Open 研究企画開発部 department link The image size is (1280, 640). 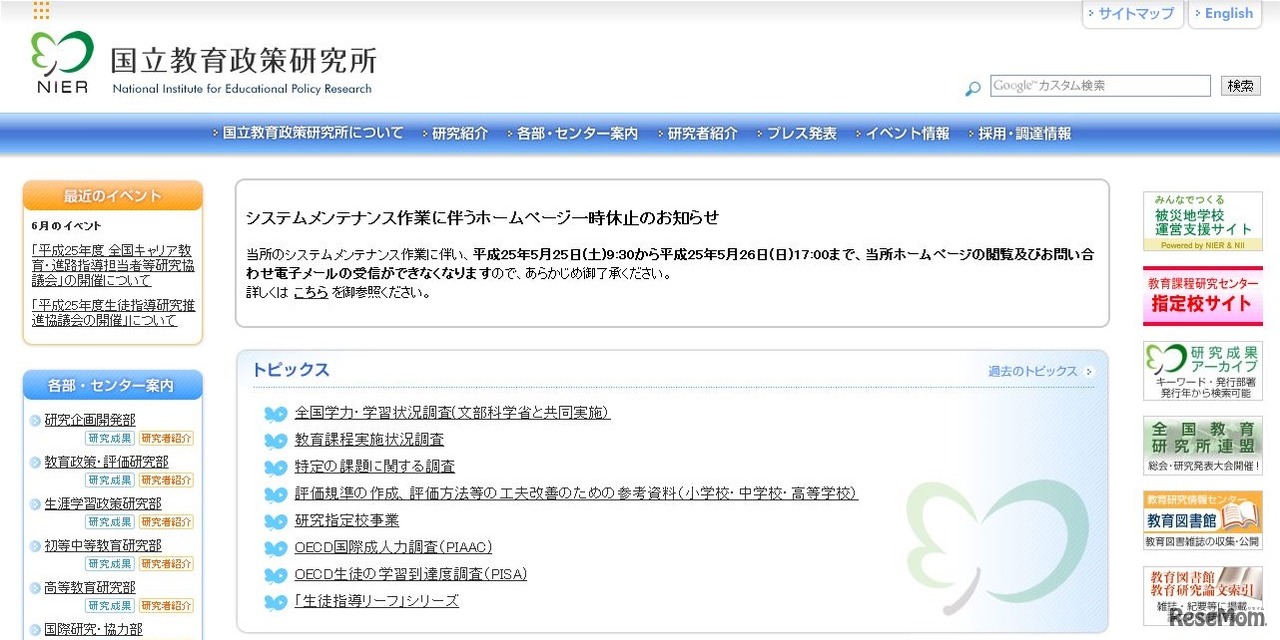tap(90, 420)
